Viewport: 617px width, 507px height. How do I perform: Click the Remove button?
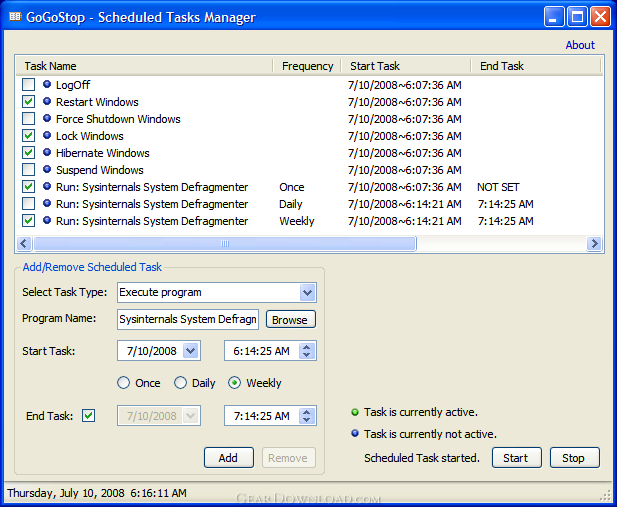[x=289, y=458]
